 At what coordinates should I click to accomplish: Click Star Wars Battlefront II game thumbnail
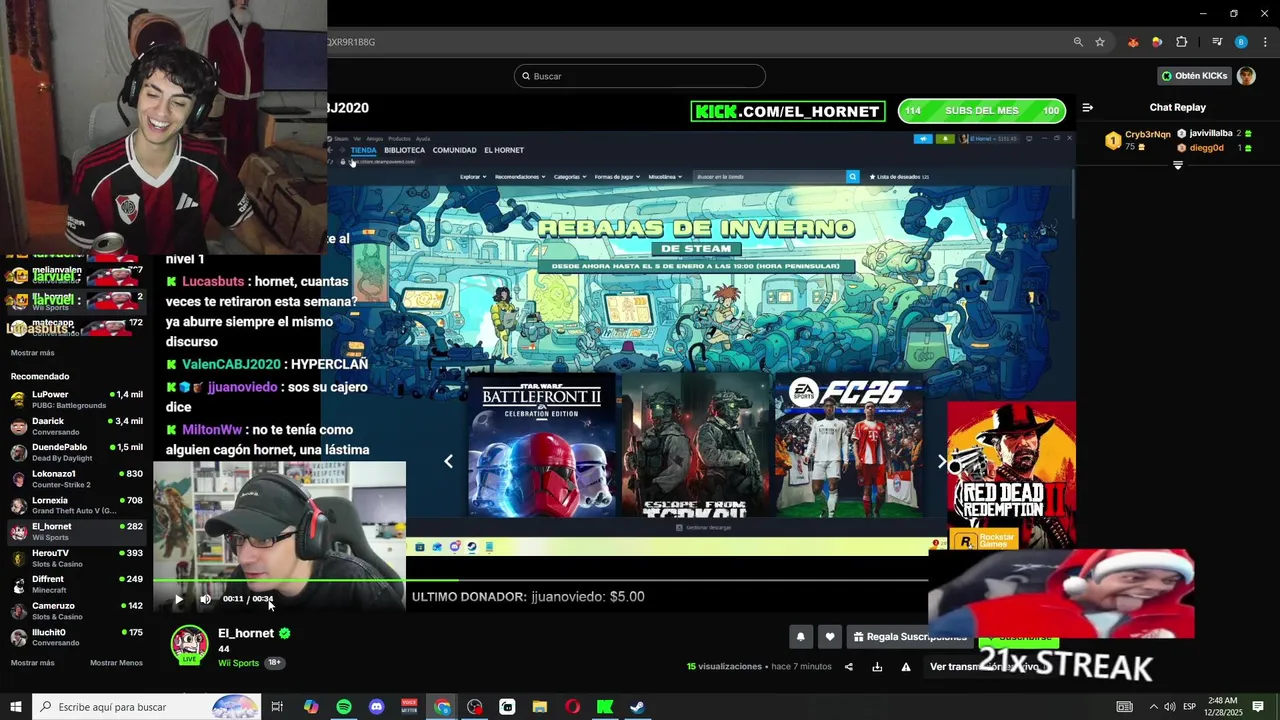coord(543,445)
